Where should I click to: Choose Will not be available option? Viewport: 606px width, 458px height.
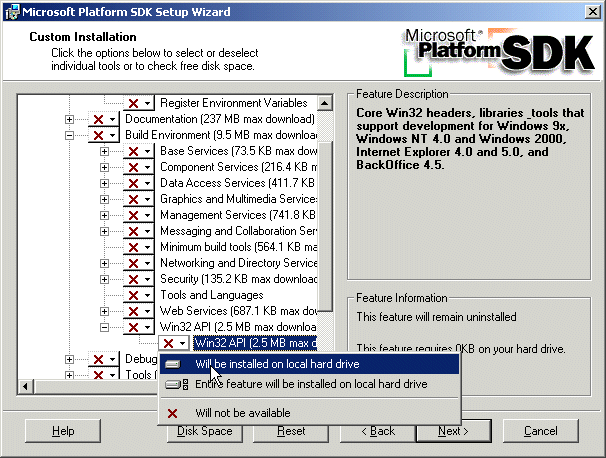(x=310, y=413)
